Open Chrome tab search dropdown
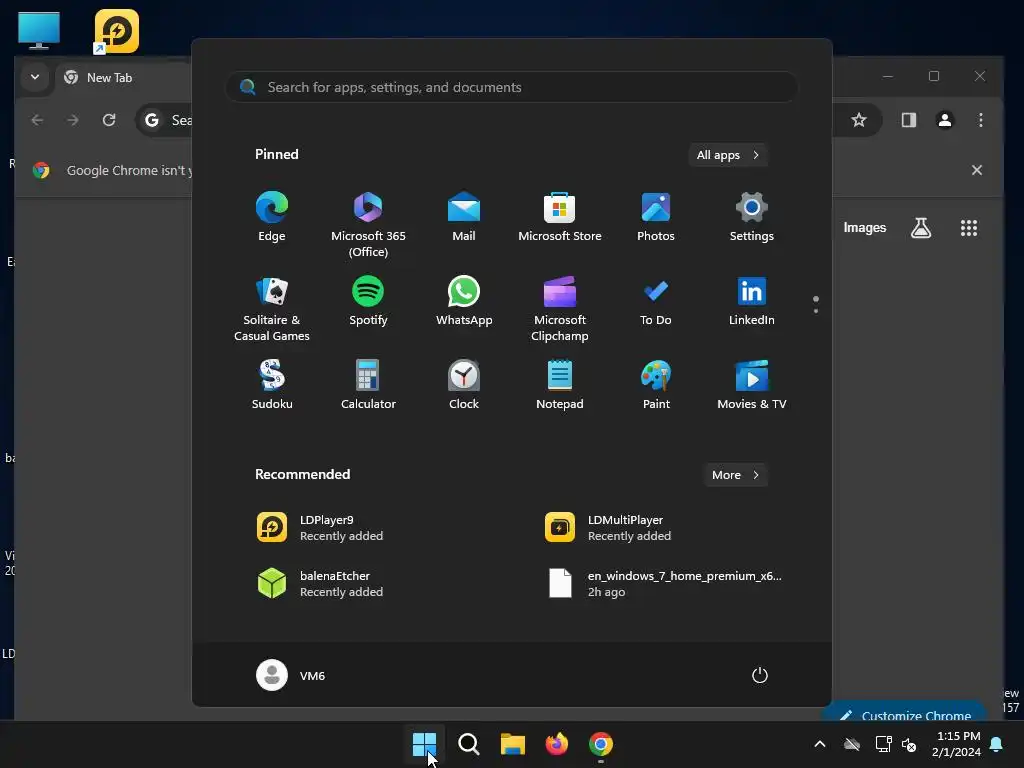 click(35, 77)
